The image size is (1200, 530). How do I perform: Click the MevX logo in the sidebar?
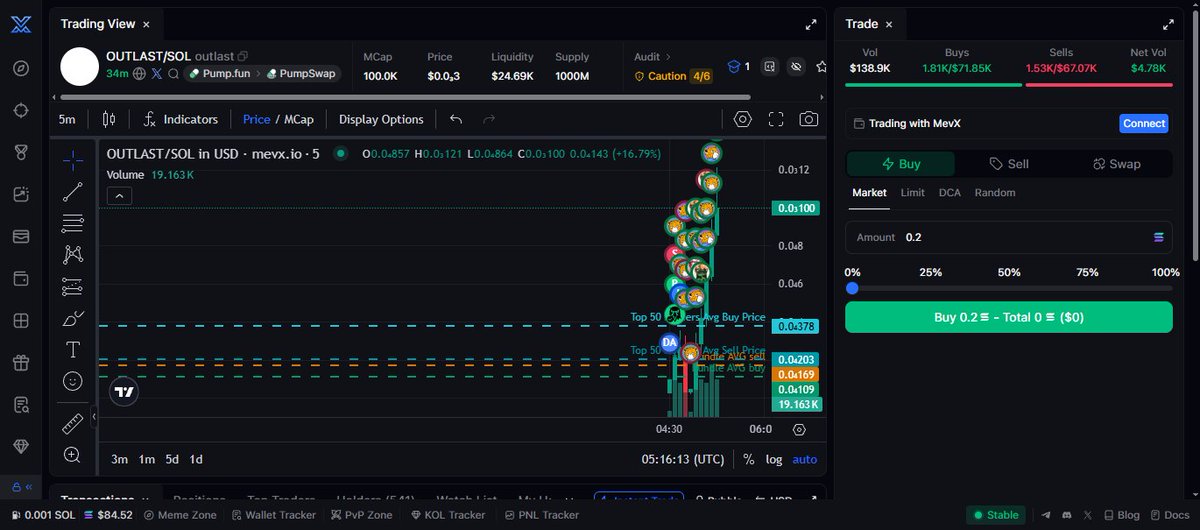click(x=21, y=25)
